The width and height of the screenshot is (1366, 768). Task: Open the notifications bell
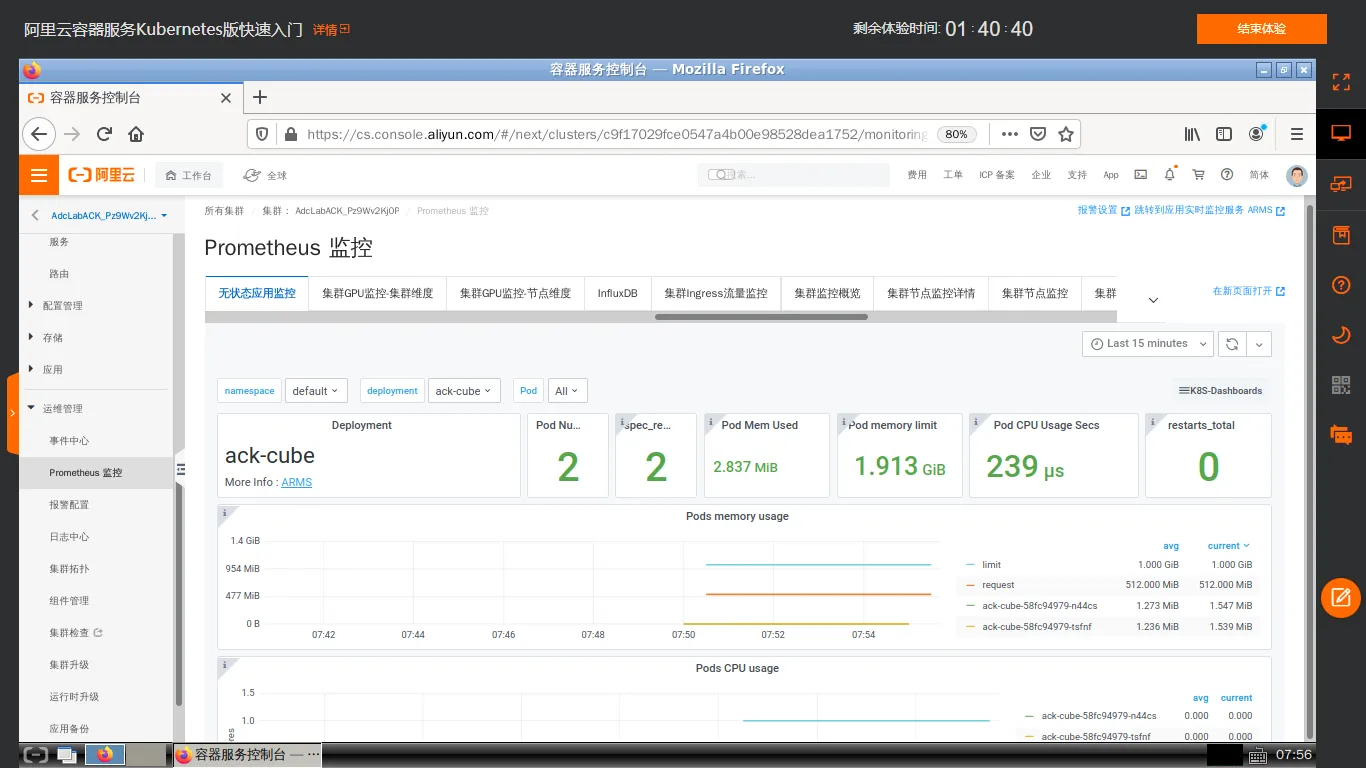[x=1170, y=175]
